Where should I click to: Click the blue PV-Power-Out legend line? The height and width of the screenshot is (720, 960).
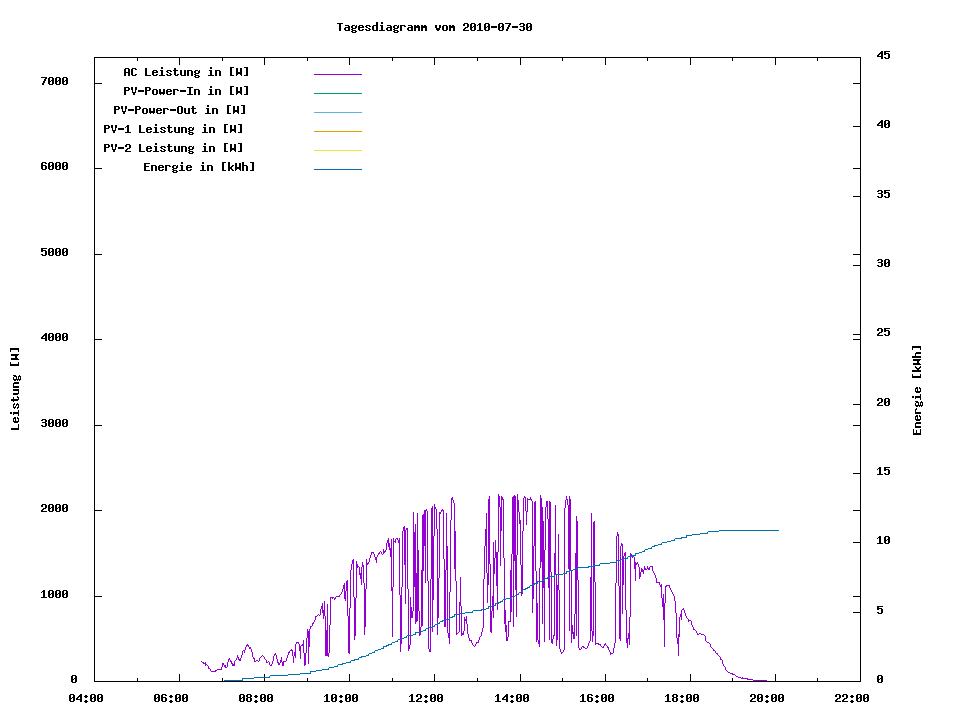337,112
